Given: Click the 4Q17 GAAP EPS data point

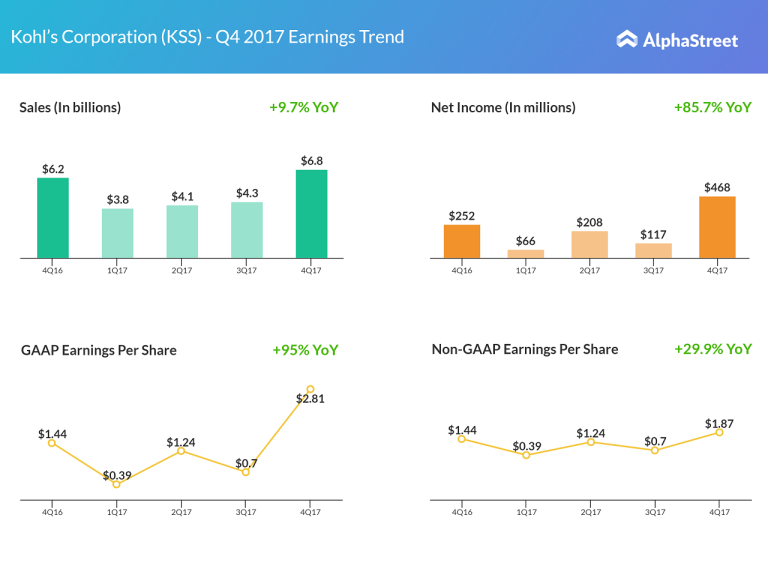Looking at the screenshot, I should point(310,389).
